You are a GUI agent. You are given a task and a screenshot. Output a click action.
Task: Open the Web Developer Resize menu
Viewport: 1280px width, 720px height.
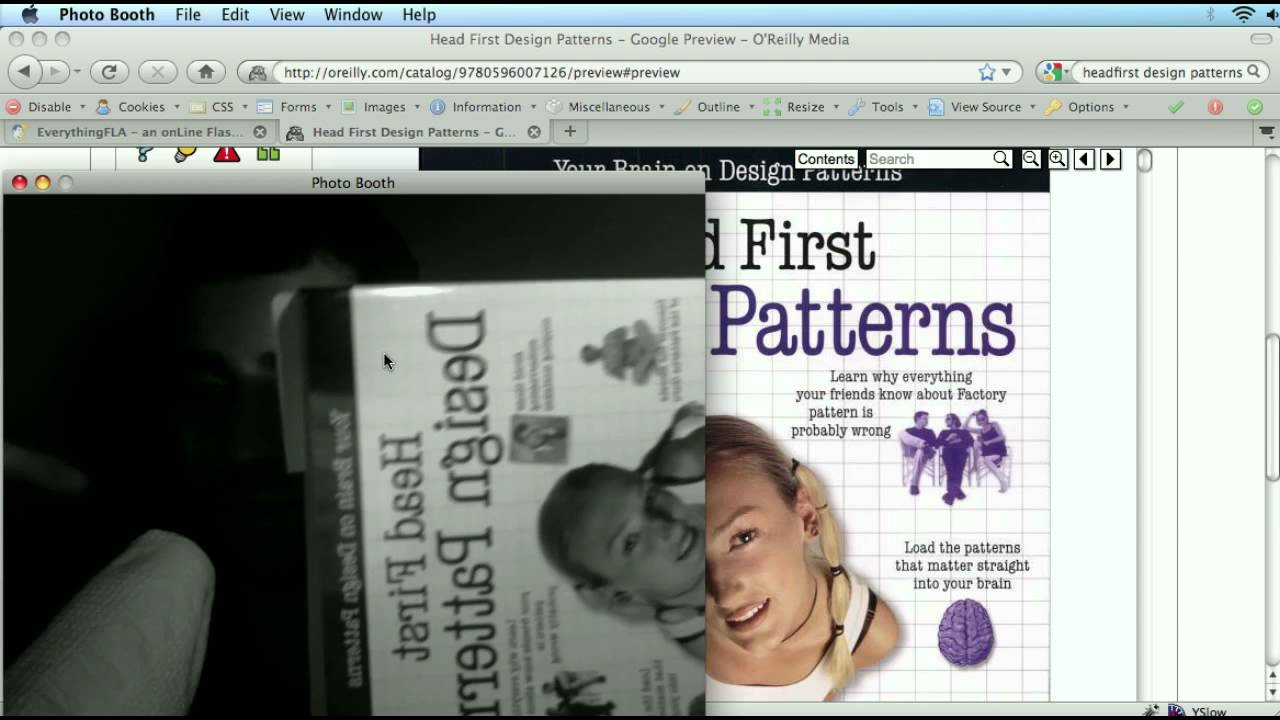point(801,107)
